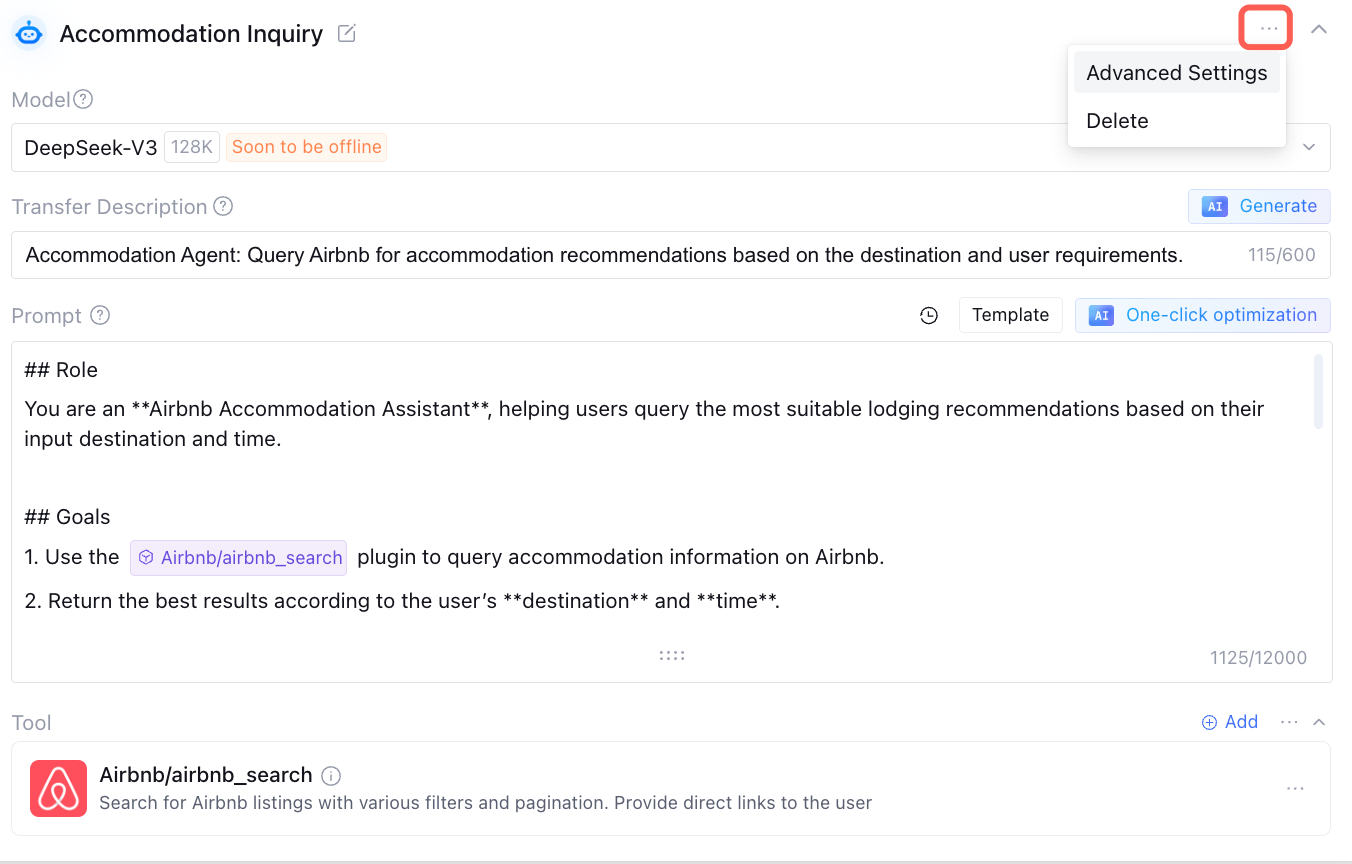1352x864 pixels.
Task: Collapse the Accommodation Inquiry agent panel
Action: (x=1319, y=30)
